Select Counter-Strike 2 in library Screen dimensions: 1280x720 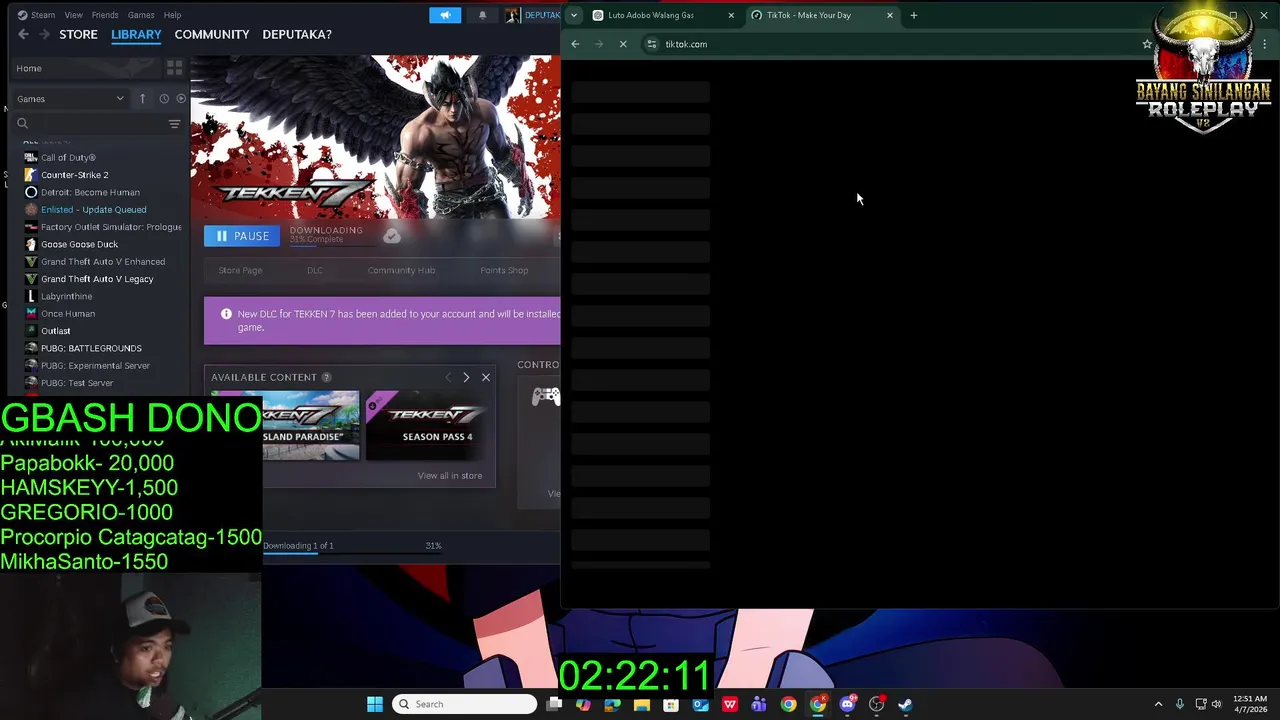74,175
